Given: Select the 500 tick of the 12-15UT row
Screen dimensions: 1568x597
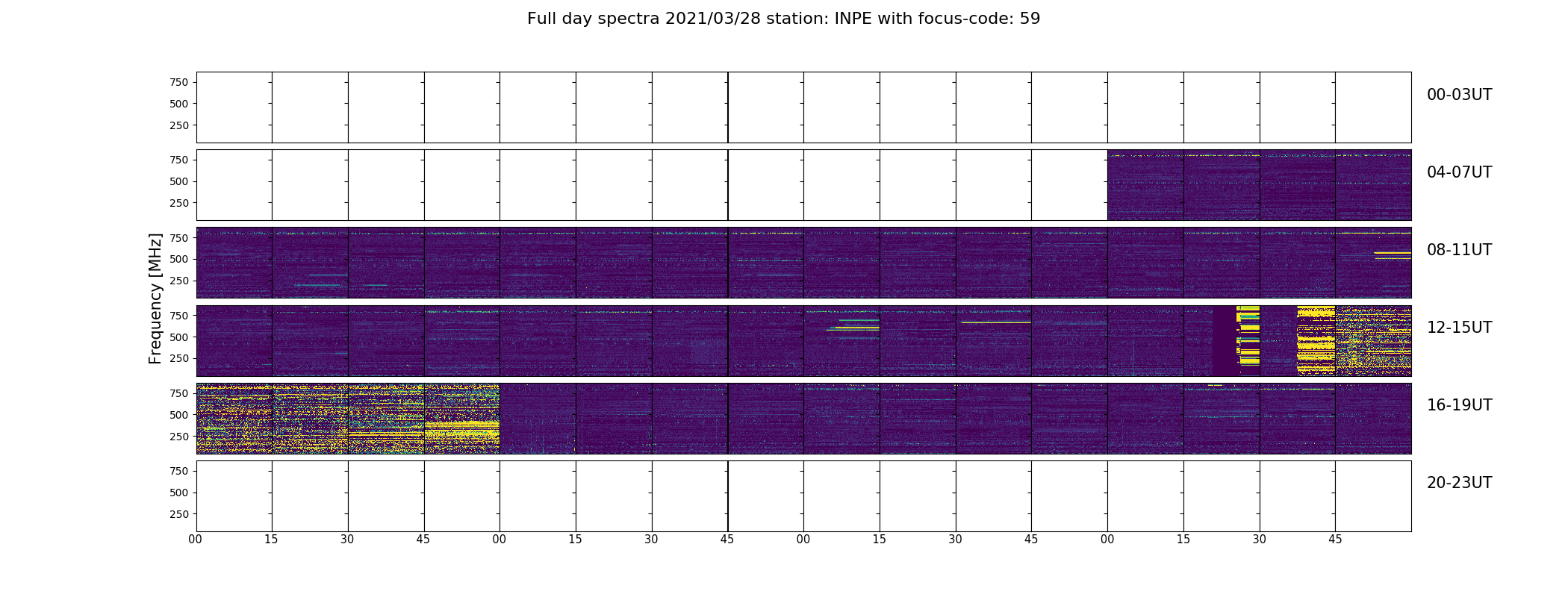Looking at the screenshot, I should (178, 337).
